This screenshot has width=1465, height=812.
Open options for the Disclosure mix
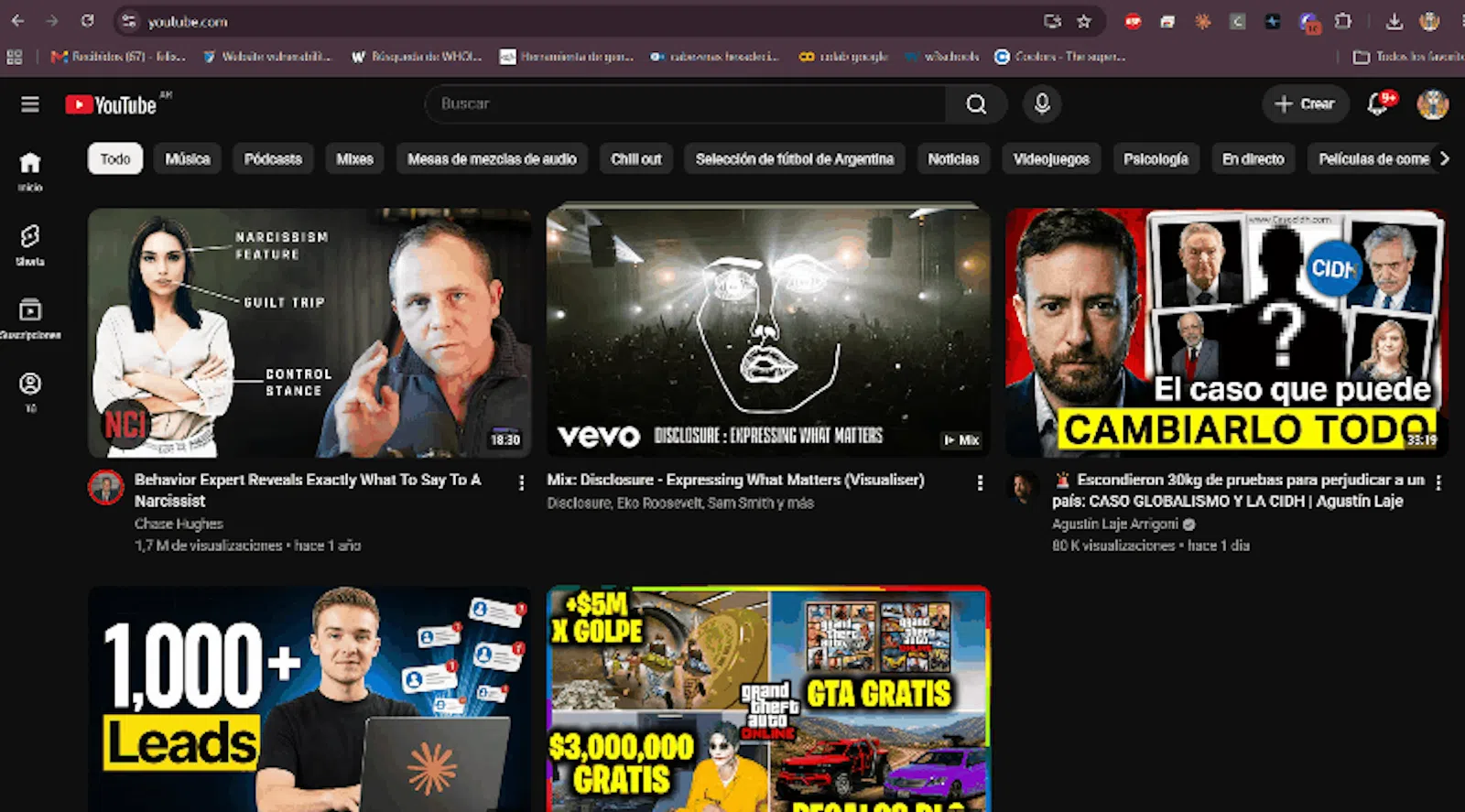(980, 482)
